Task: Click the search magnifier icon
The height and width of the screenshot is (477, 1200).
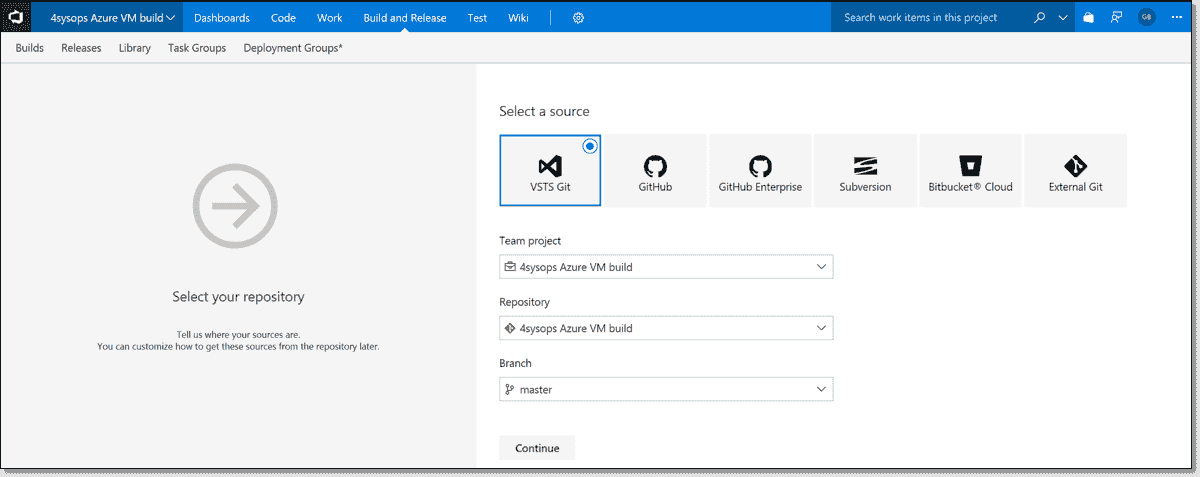Action: click(x=1040, y=17)
